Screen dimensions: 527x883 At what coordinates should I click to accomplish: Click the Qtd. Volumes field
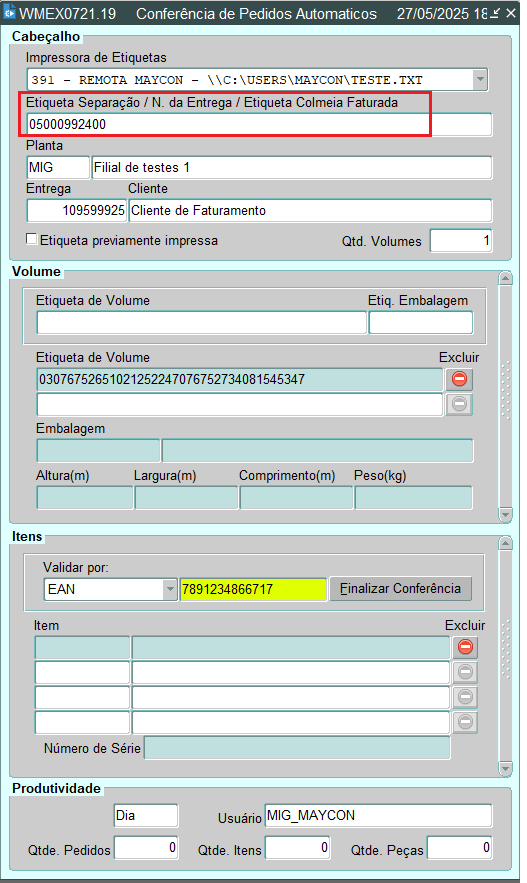pos(461,241)
